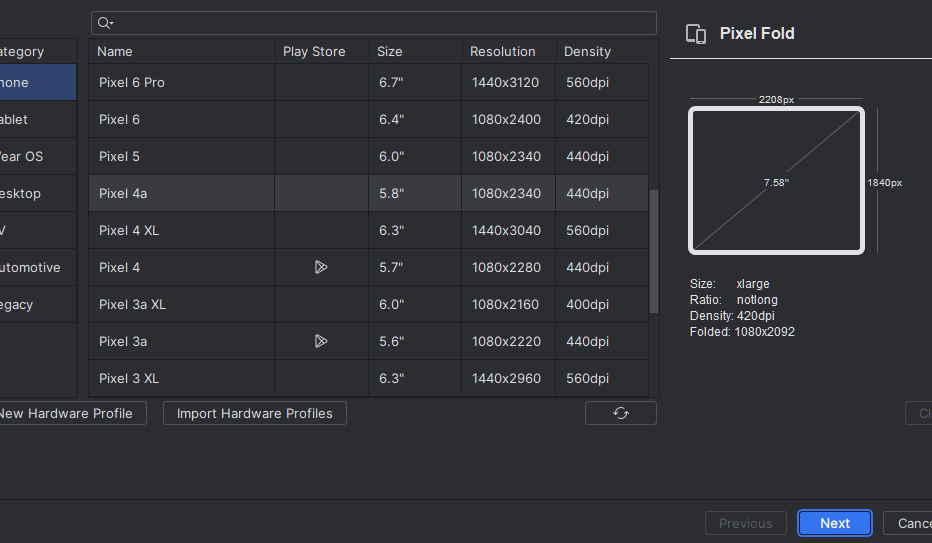Click the 1080x2160 resolution cell
Screen dimensions: 932x543
[506, 304]
